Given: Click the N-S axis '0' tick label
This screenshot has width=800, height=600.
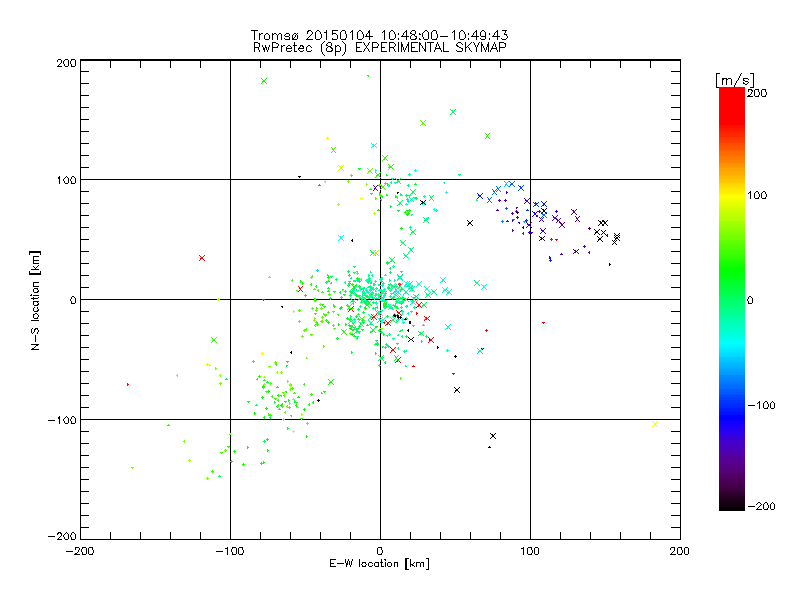Looking at the screenshot, I should tap(73, 300).
